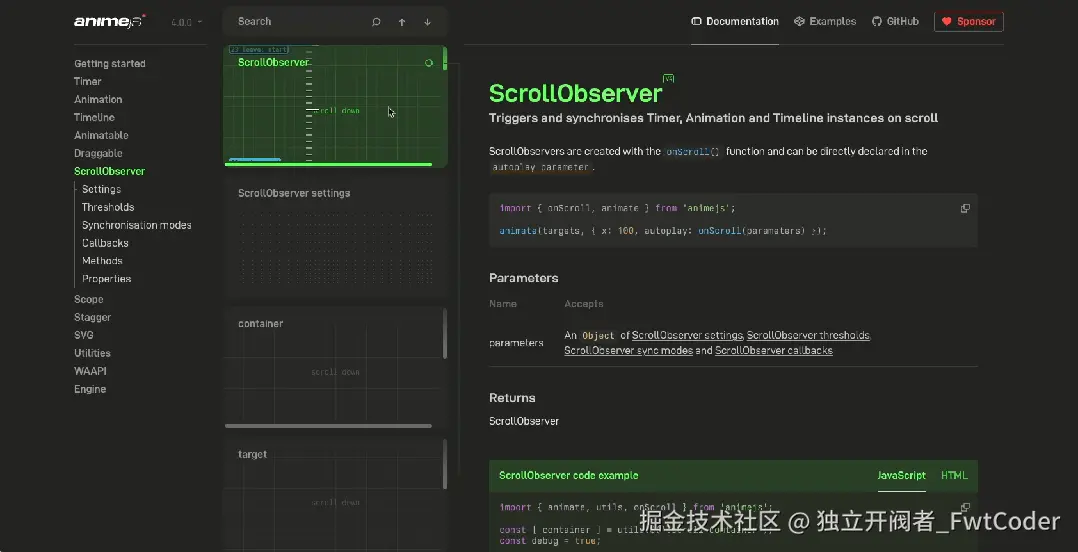
Task: Open the Engine section
Action: point(90,388)
